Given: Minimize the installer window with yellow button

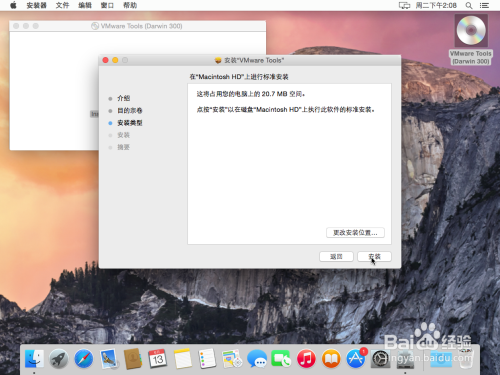Looking at the screenshot, I should pyautogui.click(x=115, y=60).
